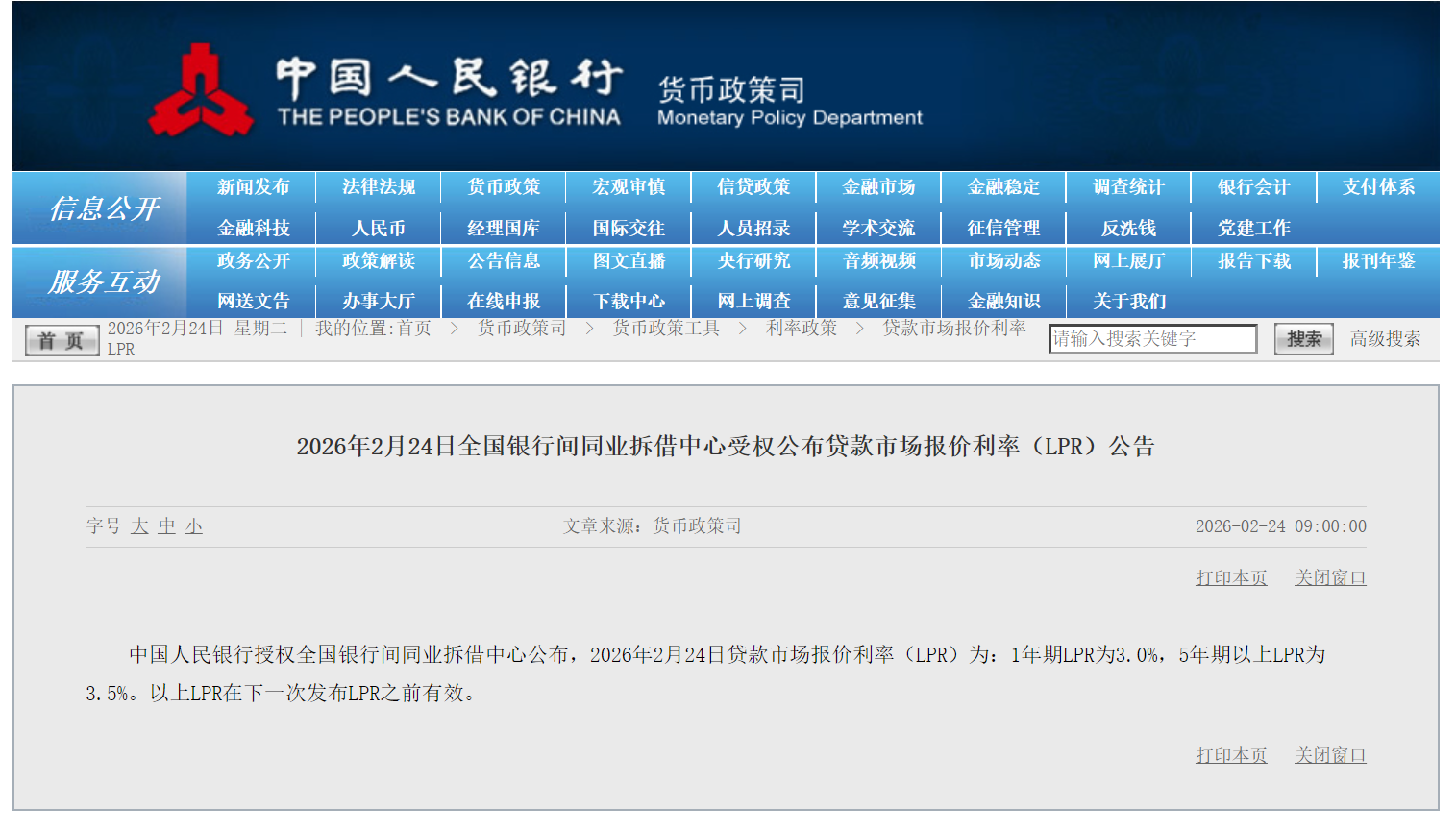Image resolution: width=1456 pixels, height=831 pixels.
Task: Click 关闭窗口 to close the window
Action: point(1329,577)
